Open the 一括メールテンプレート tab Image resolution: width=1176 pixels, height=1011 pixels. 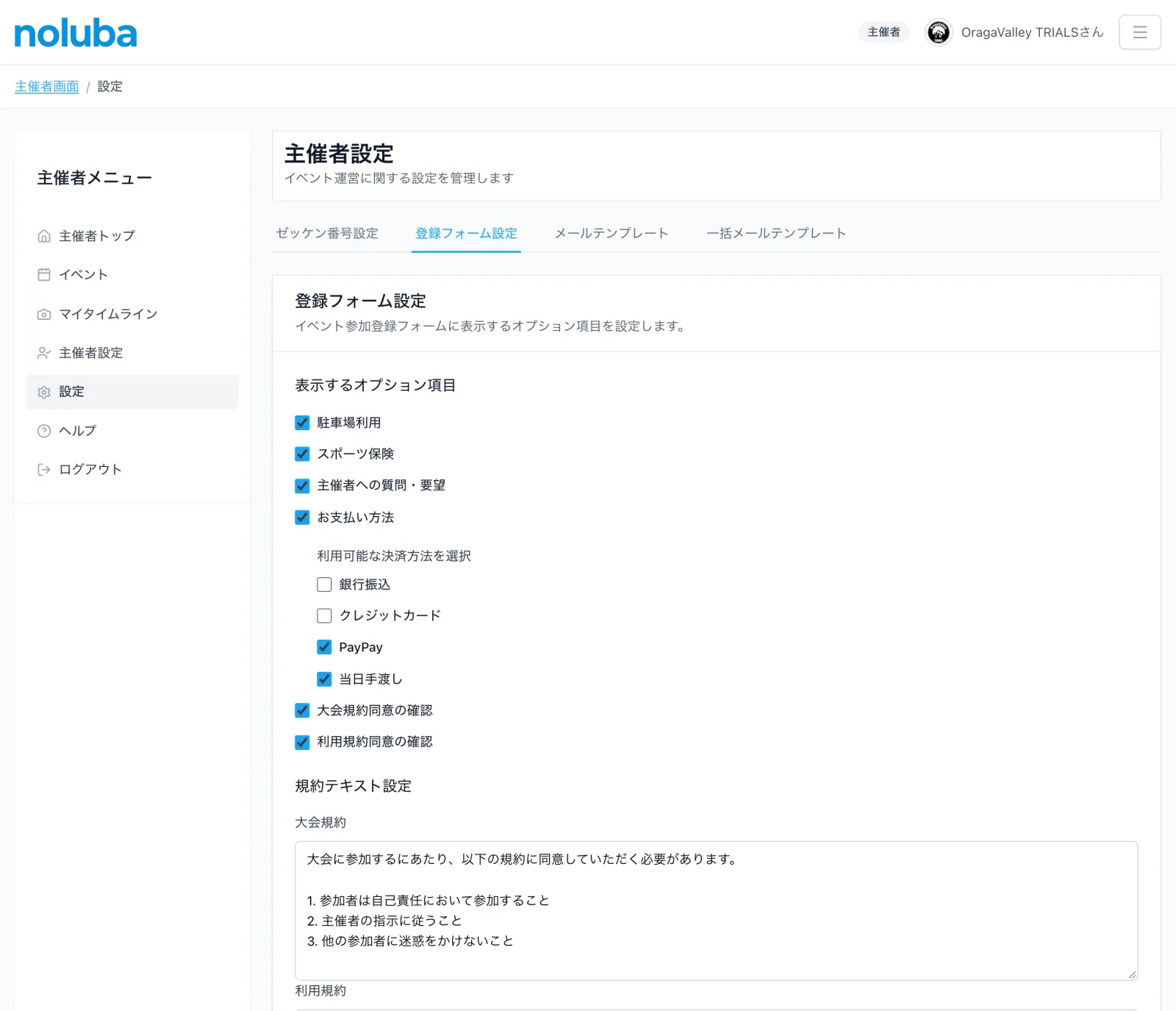click(776, 233)
